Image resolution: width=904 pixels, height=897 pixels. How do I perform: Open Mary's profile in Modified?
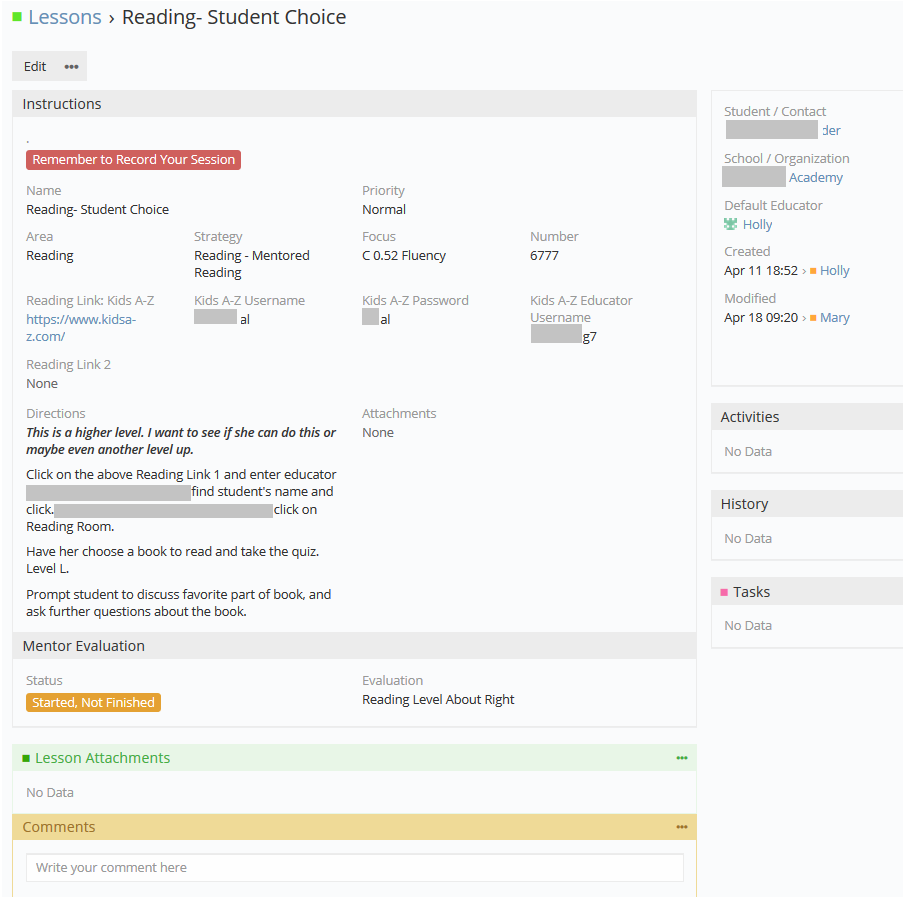coord(835,318)
